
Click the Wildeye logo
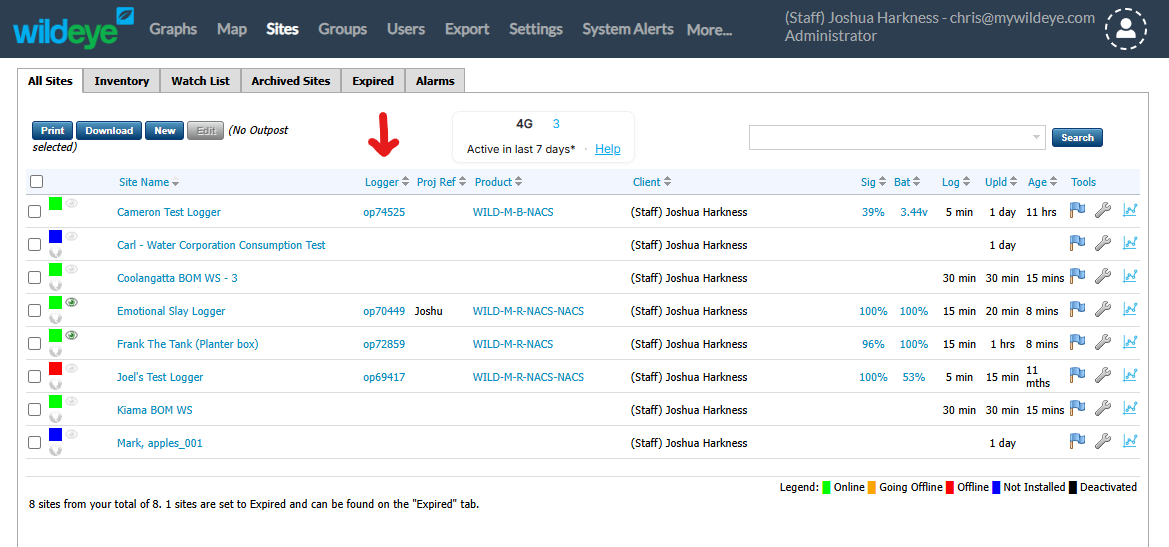click(73, 29)
